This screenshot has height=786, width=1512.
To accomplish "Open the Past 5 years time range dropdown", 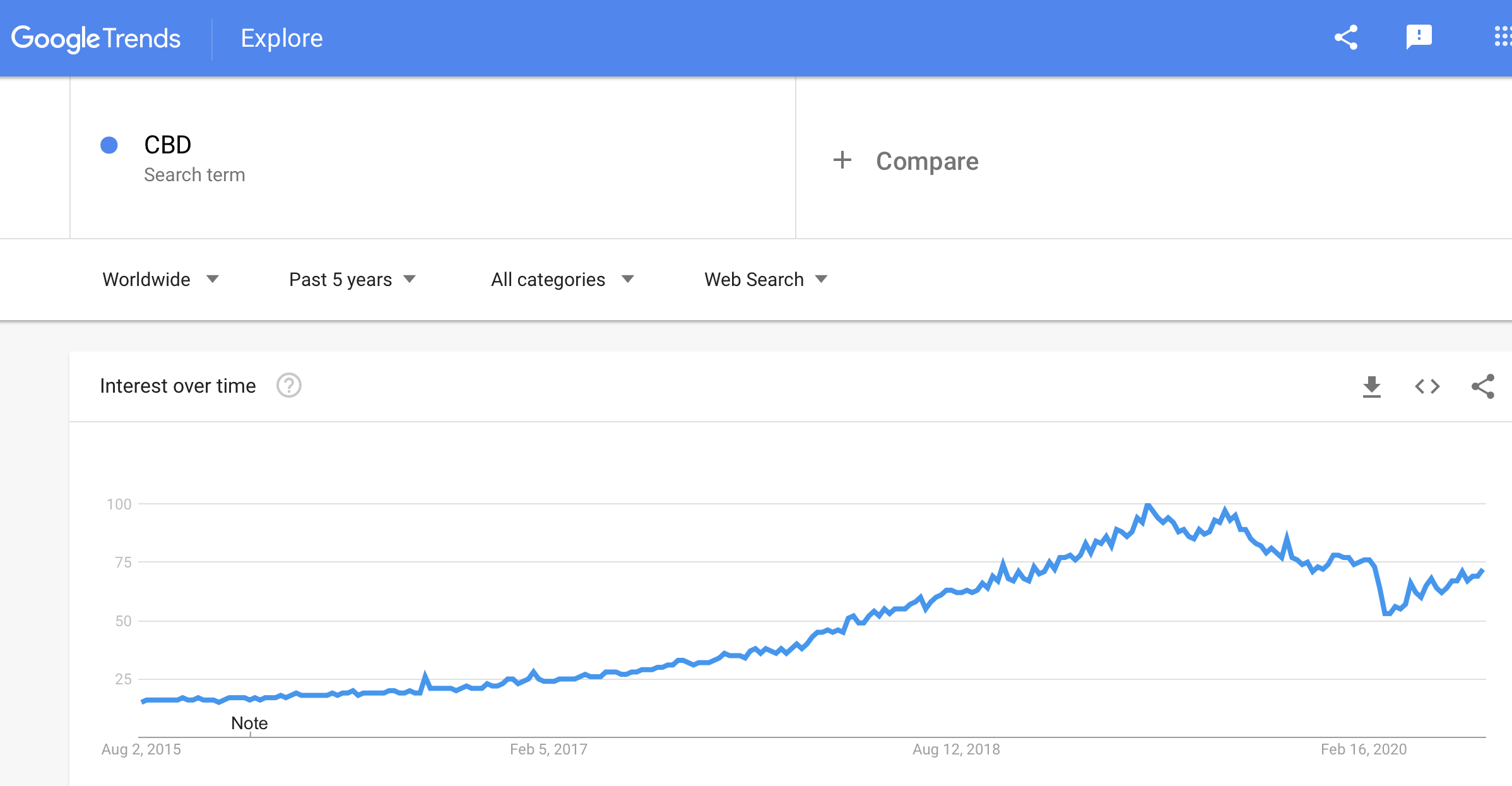I will coord(352,279).
